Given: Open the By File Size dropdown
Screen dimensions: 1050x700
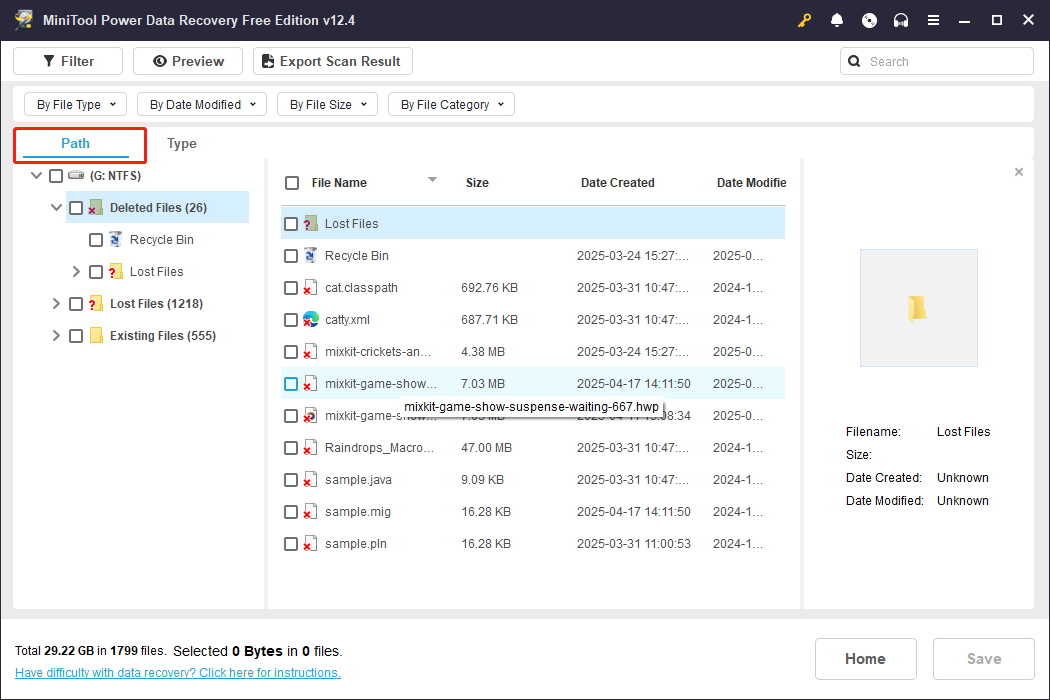Looking at the screenshot, I should (327, 104).
